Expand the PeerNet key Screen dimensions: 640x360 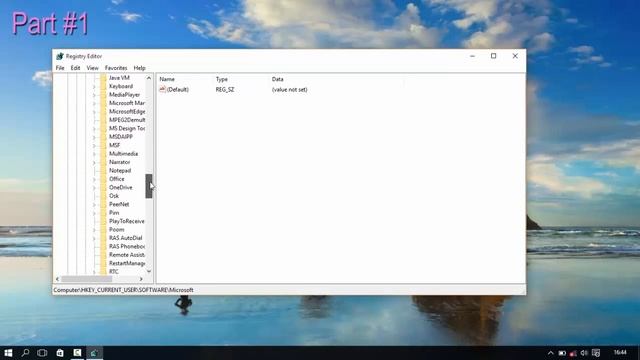coord(94,205)
